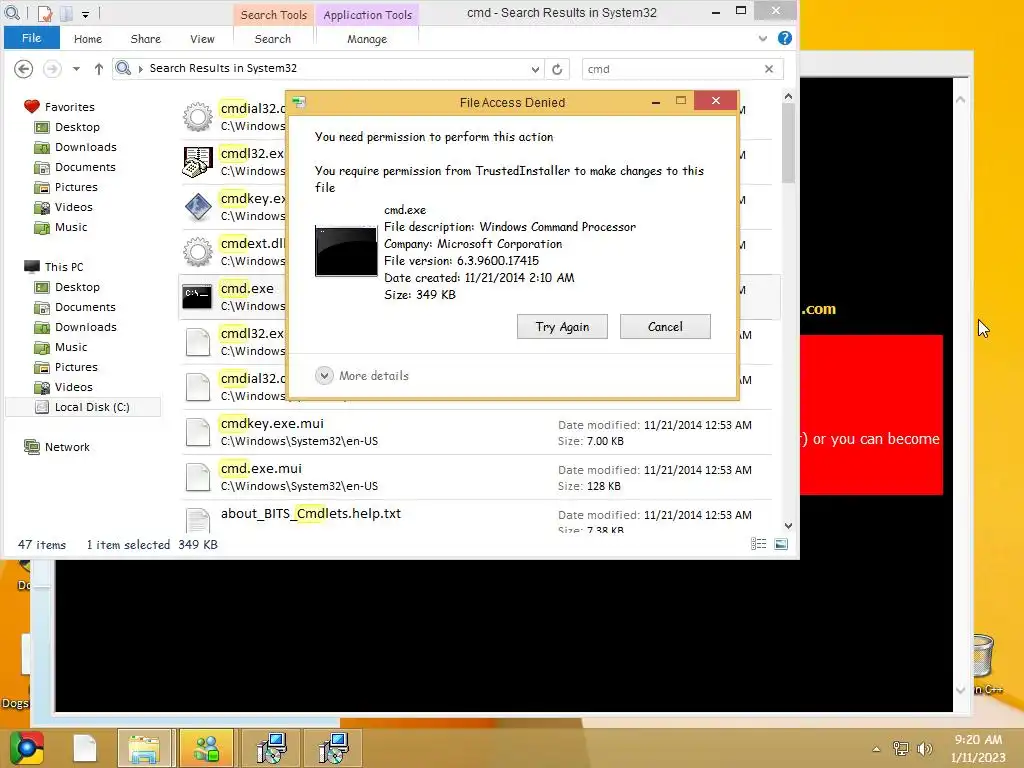Open Explorer Help icon
1024x768 pixels.
tap(785, 39)
